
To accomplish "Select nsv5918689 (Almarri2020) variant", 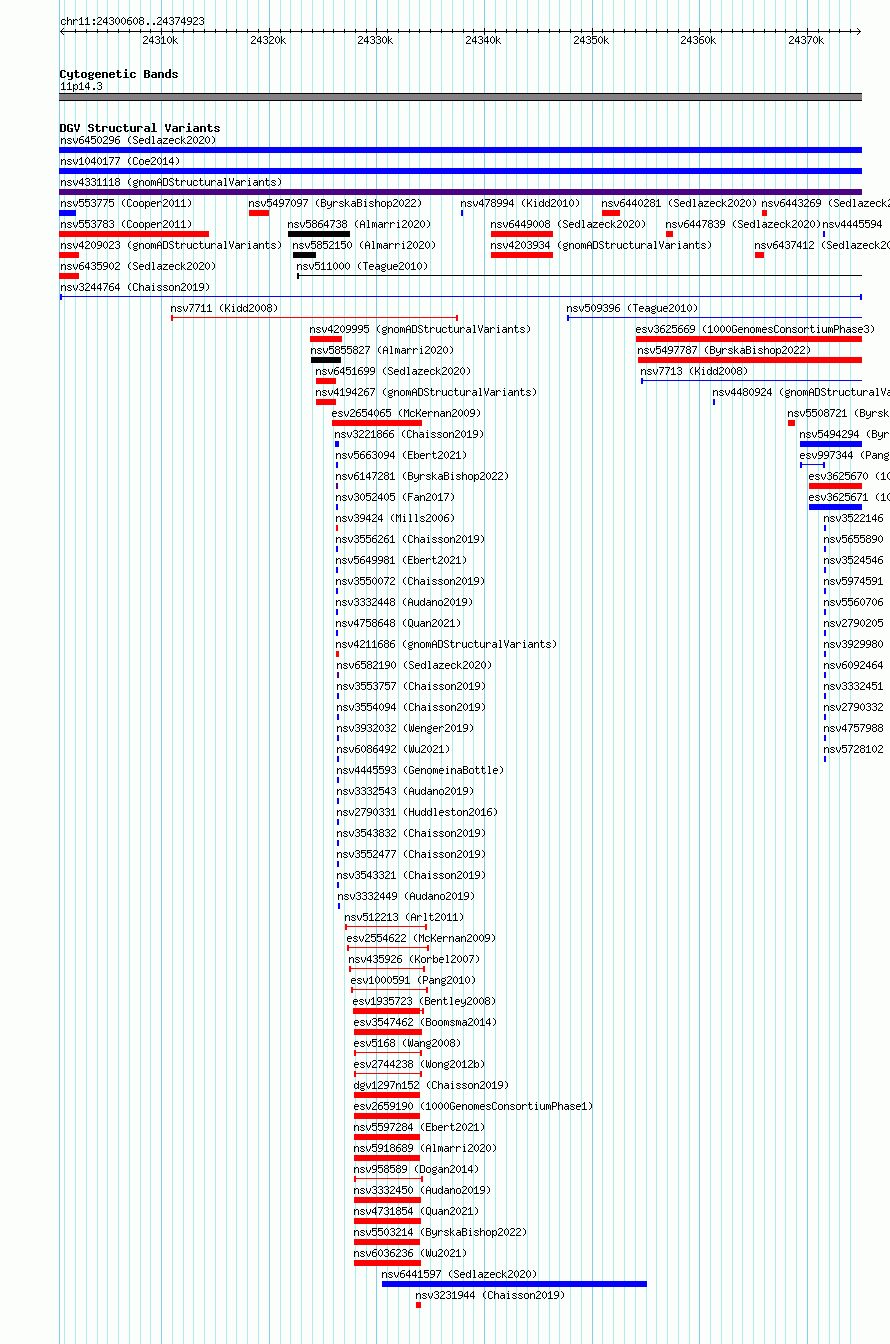I will point(425,1148).
